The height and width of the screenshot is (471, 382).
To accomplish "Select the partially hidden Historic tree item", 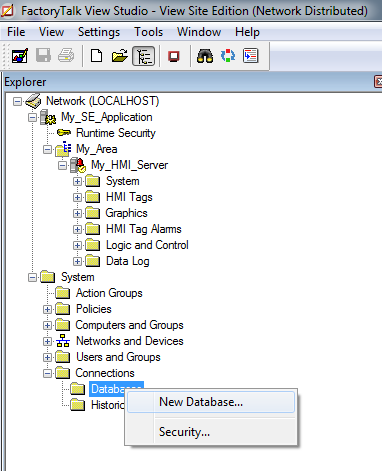I will tap(107, 405).
